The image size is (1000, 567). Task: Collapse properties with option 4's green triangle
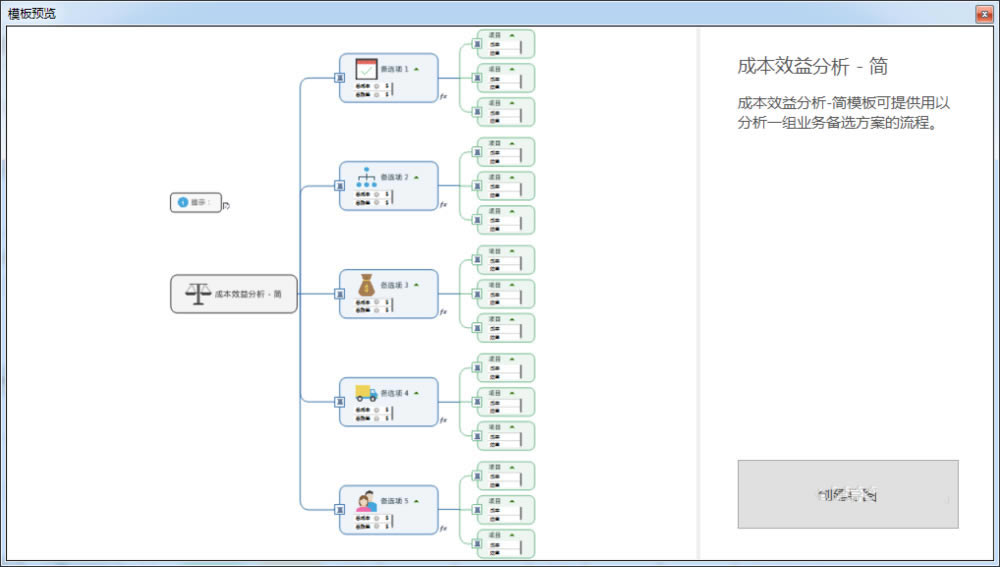point(416,393)
